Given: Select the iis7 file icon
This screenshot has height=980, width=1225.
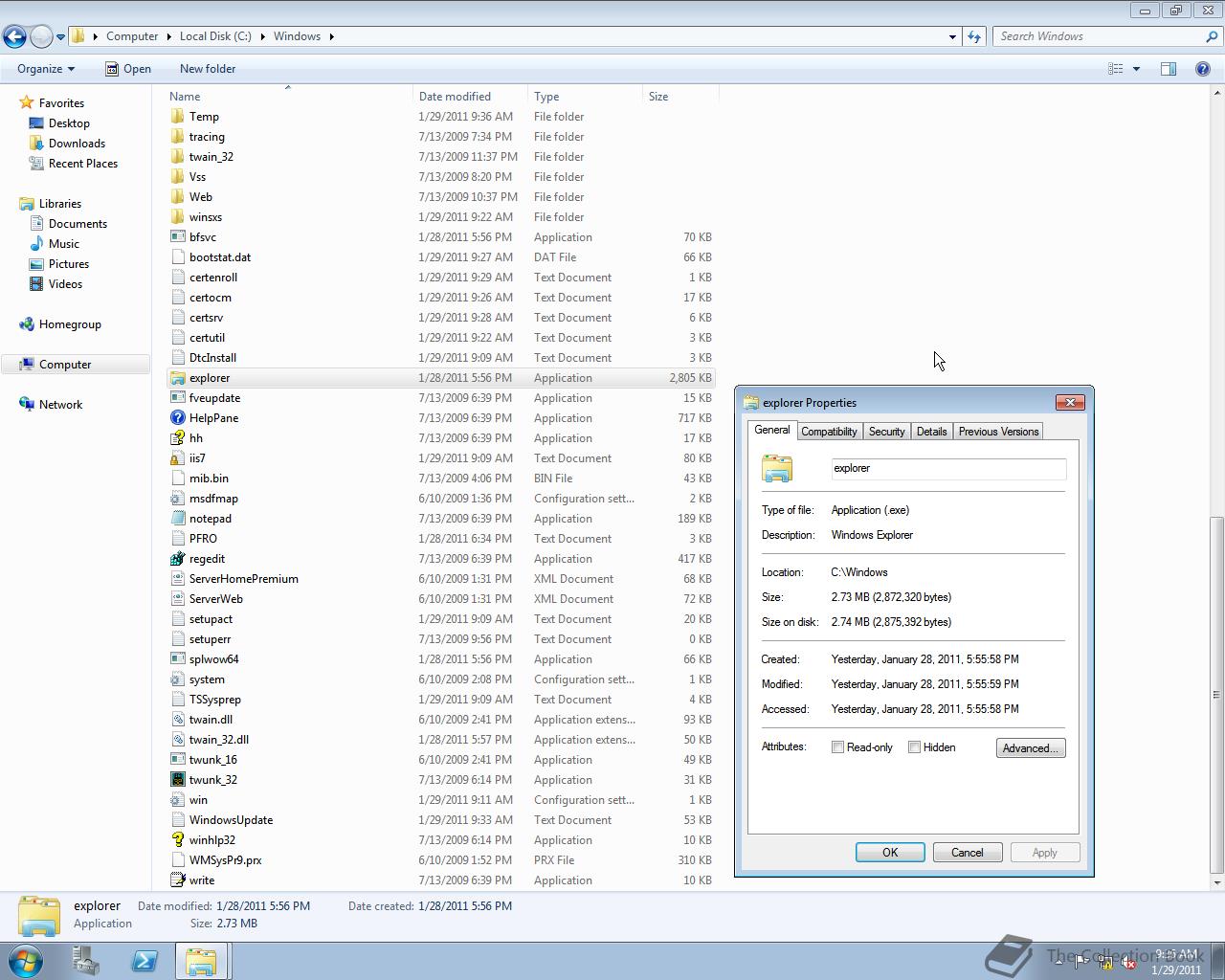Looking at the screenshot, I should click(177, 458).
